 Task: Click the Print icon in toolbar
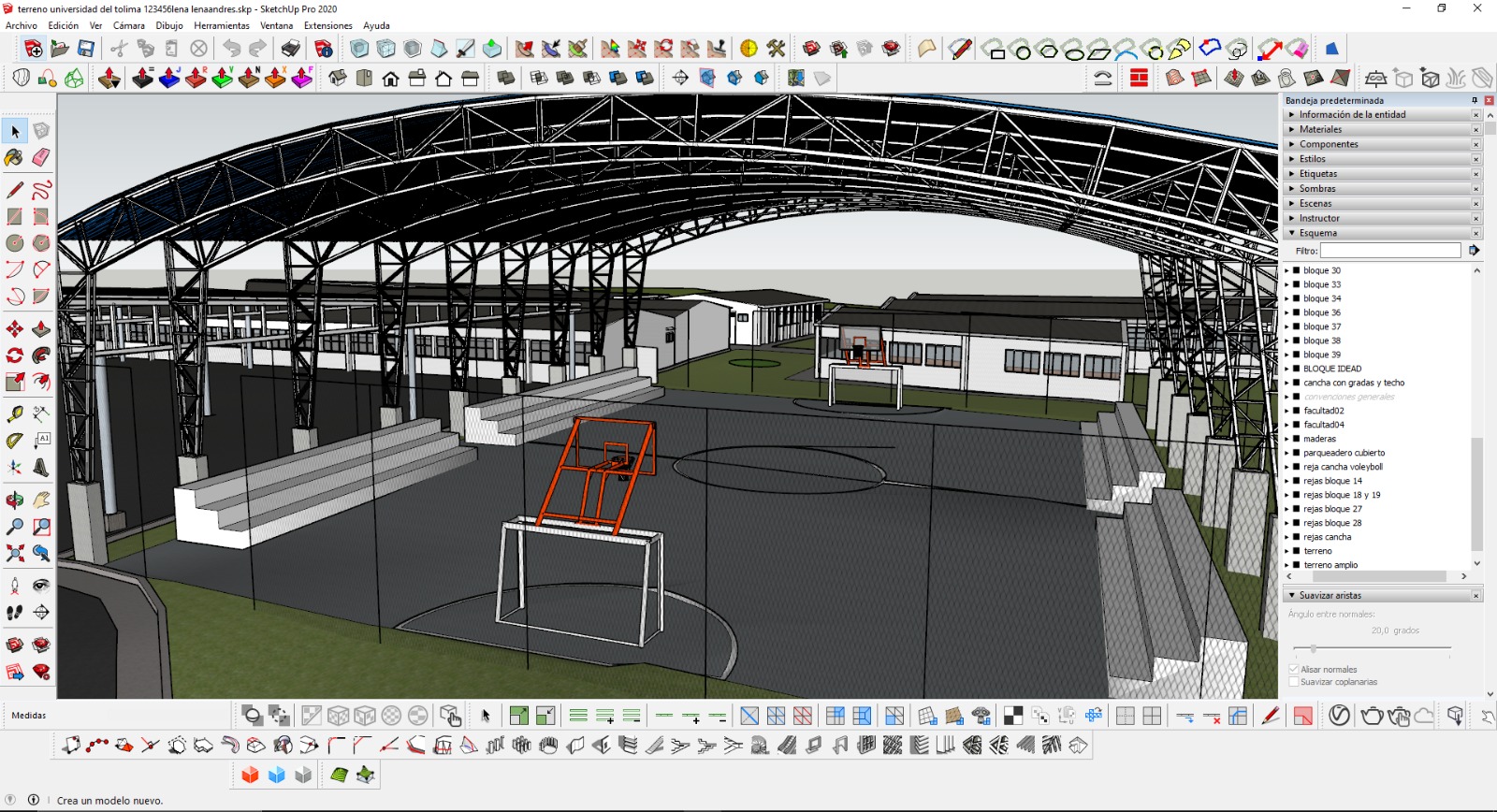click(x=291, y=49)
